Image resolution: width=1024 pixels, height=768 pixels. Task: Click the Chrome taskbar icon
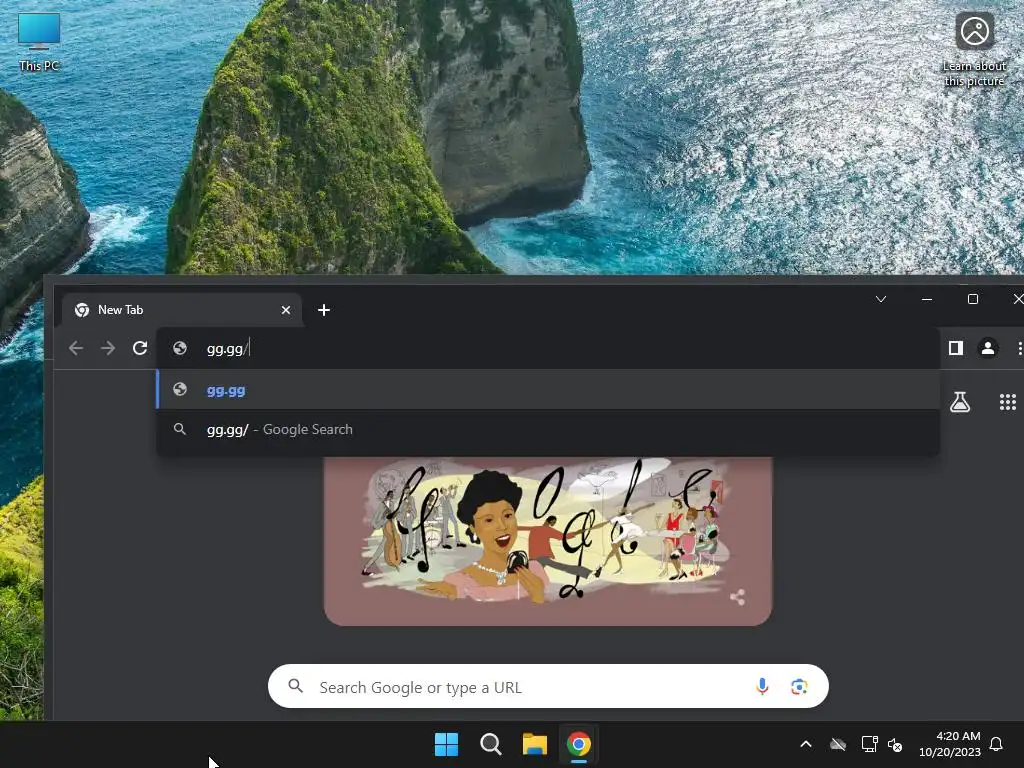579,744
